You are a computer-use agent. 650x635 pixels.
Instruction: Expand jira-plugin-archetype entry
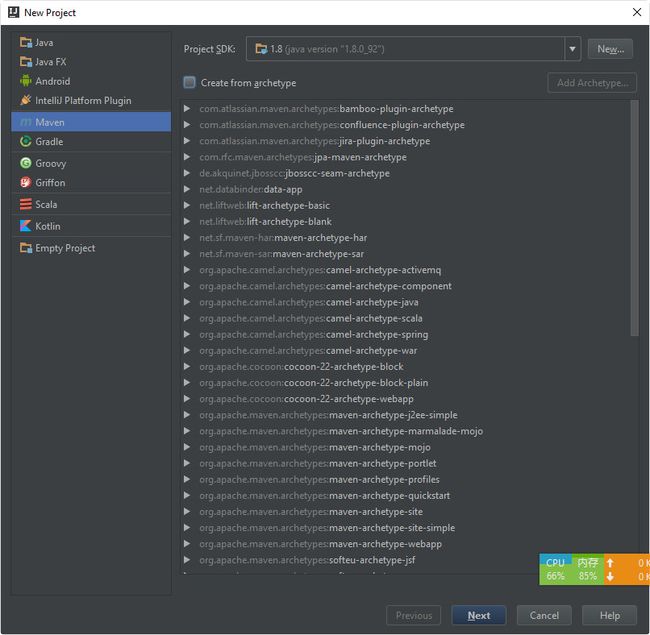187,141
